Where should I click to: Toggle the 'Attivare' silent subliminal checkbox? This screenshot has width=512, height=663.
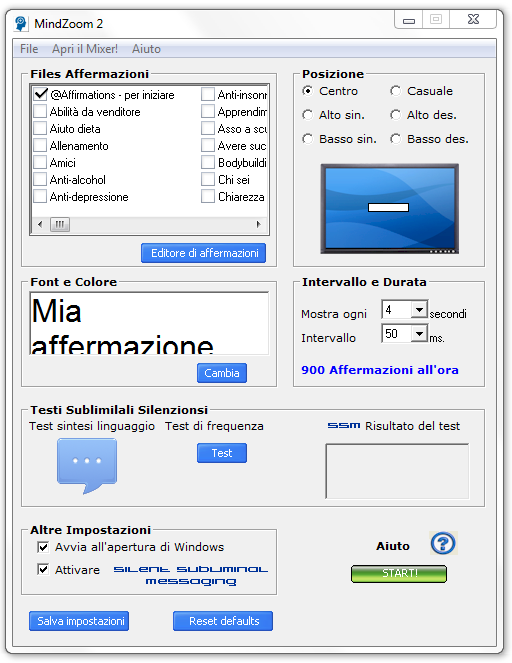[x=43, y=569]
